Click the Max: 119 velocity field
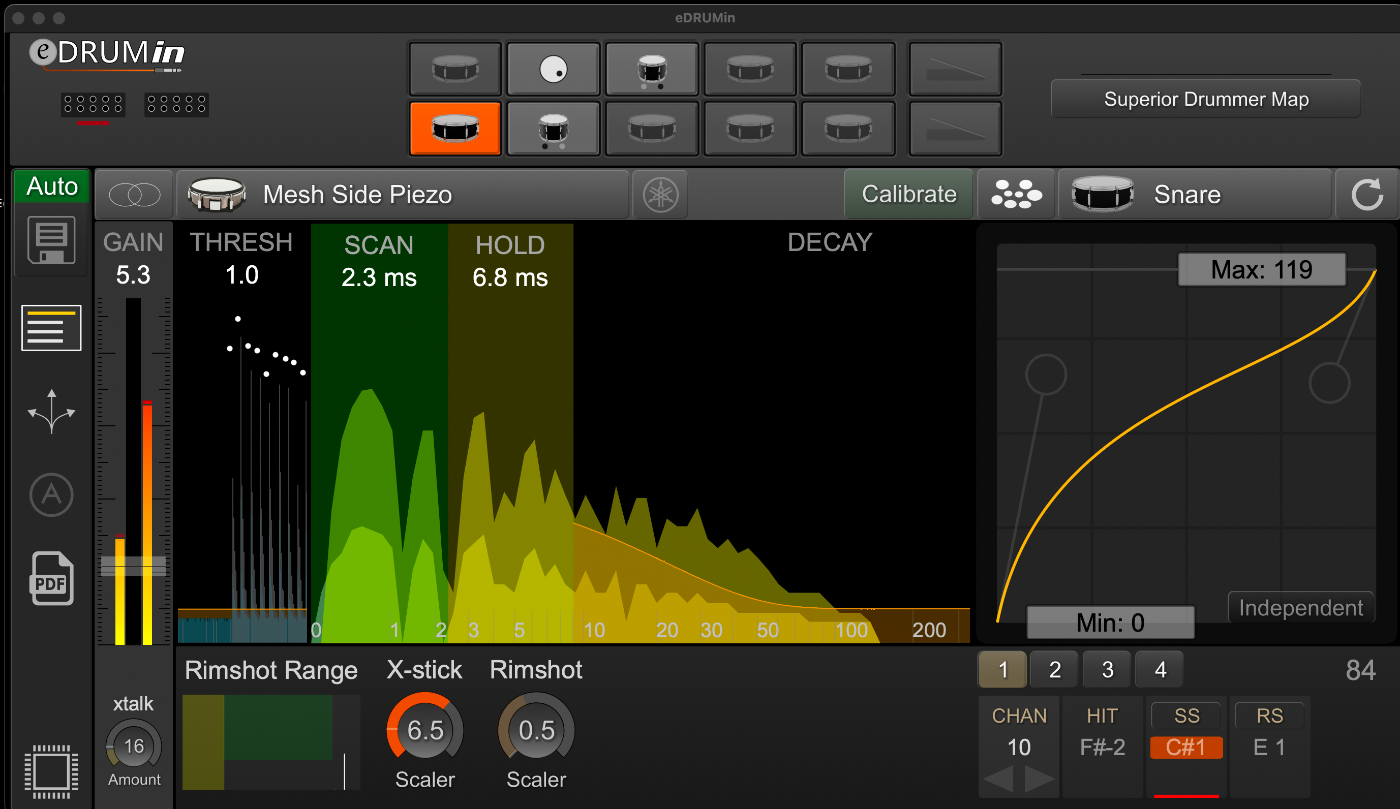Screen dimensions: 1400x809 click(x=1262, y=270)
